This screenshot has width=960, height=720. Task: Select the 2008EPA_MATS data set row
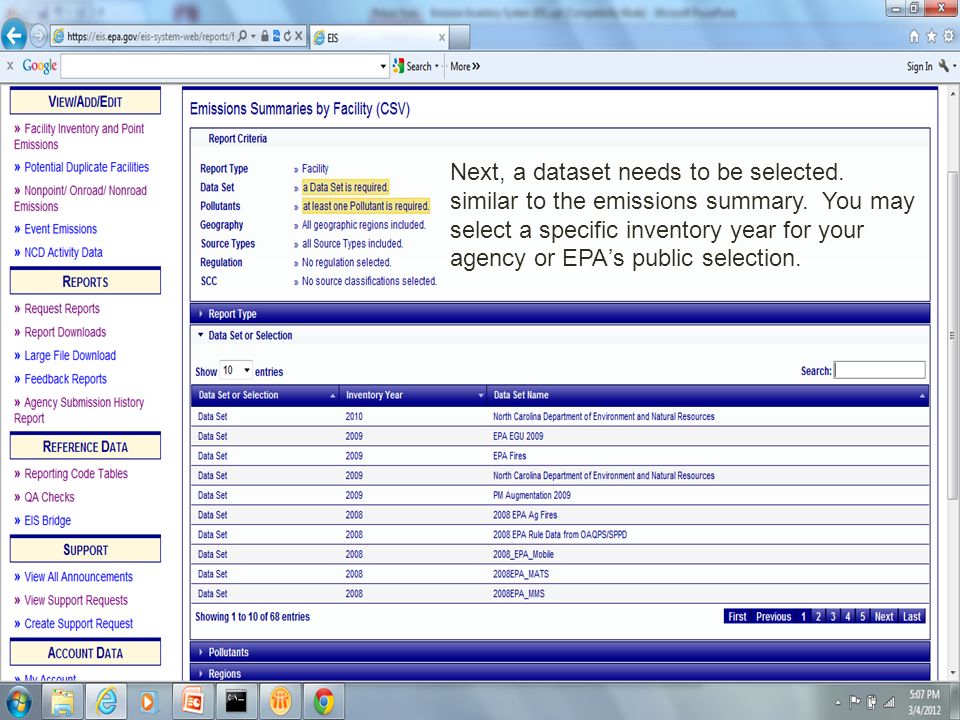(x=560, y=574)
